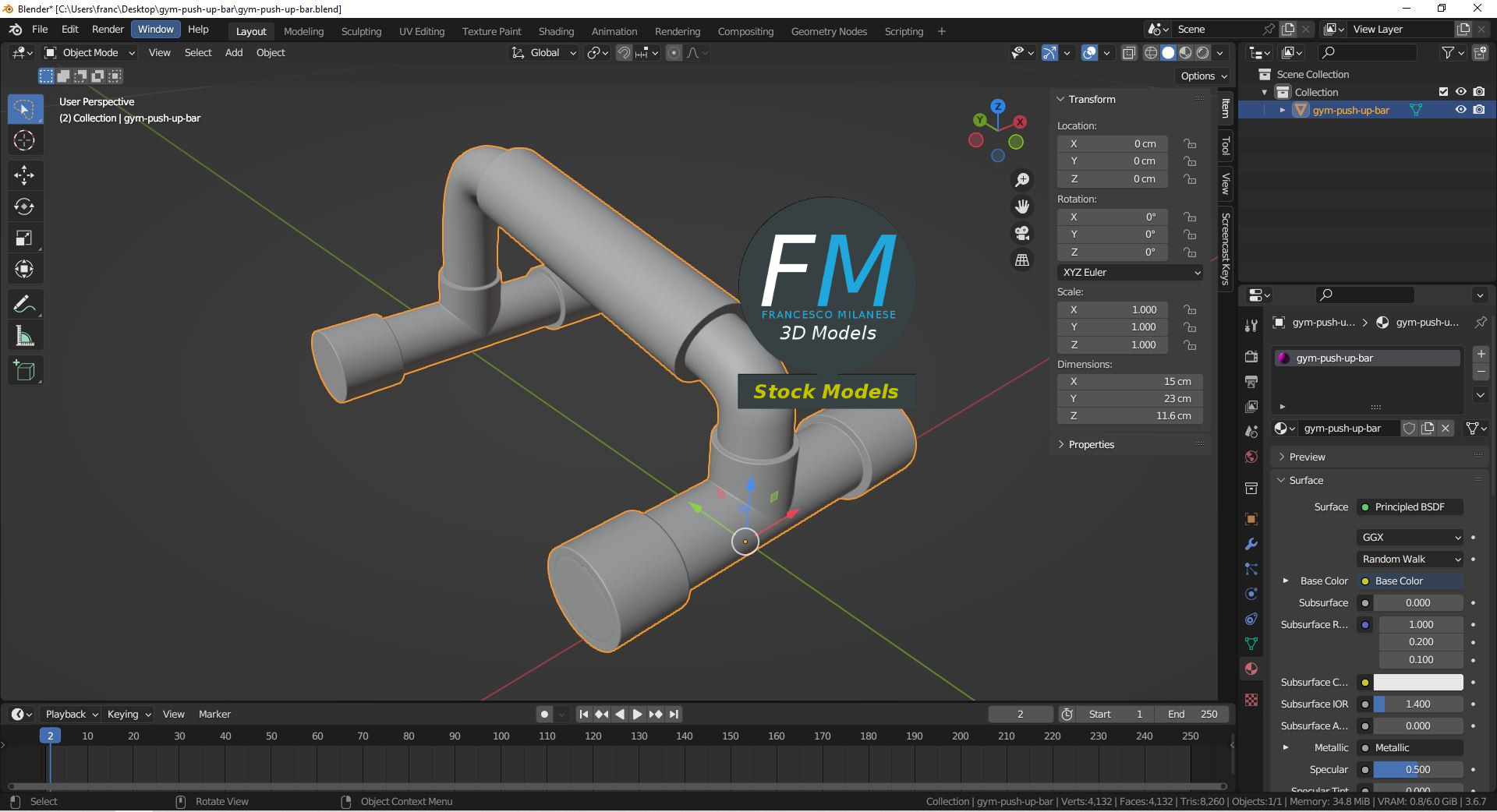
Task: Play the animation forward
Action: [638, 714]
